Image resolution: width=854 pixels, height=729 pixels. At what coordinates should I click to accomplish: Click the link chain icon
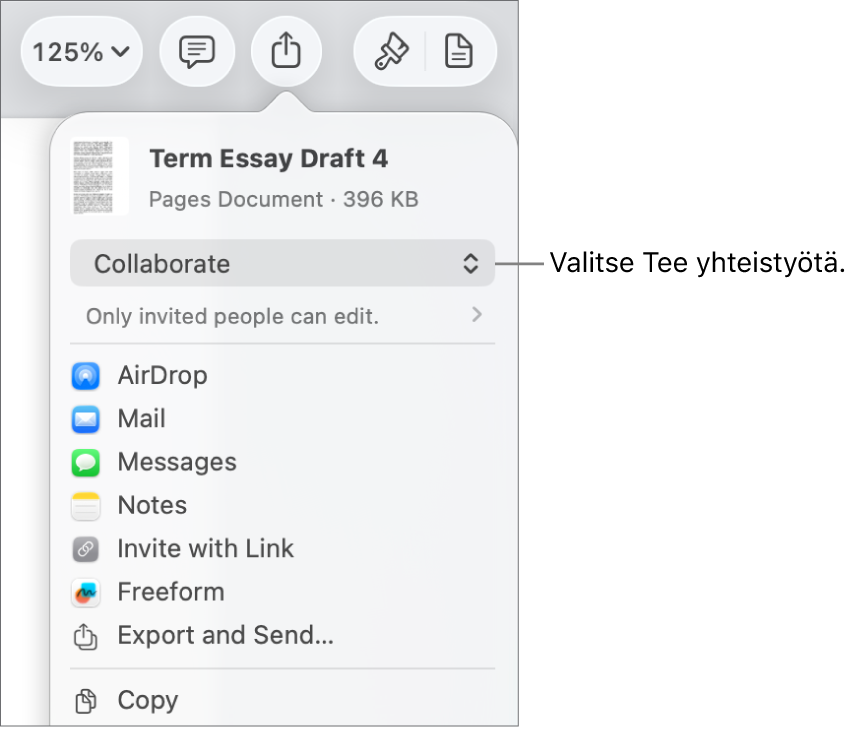(x=86, y=549)
